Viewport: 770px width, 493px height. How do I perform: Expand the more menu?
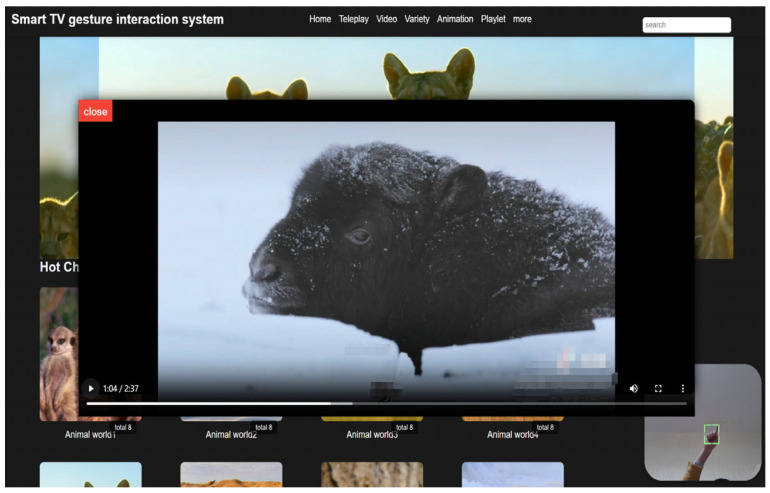[x=522, y=19]
